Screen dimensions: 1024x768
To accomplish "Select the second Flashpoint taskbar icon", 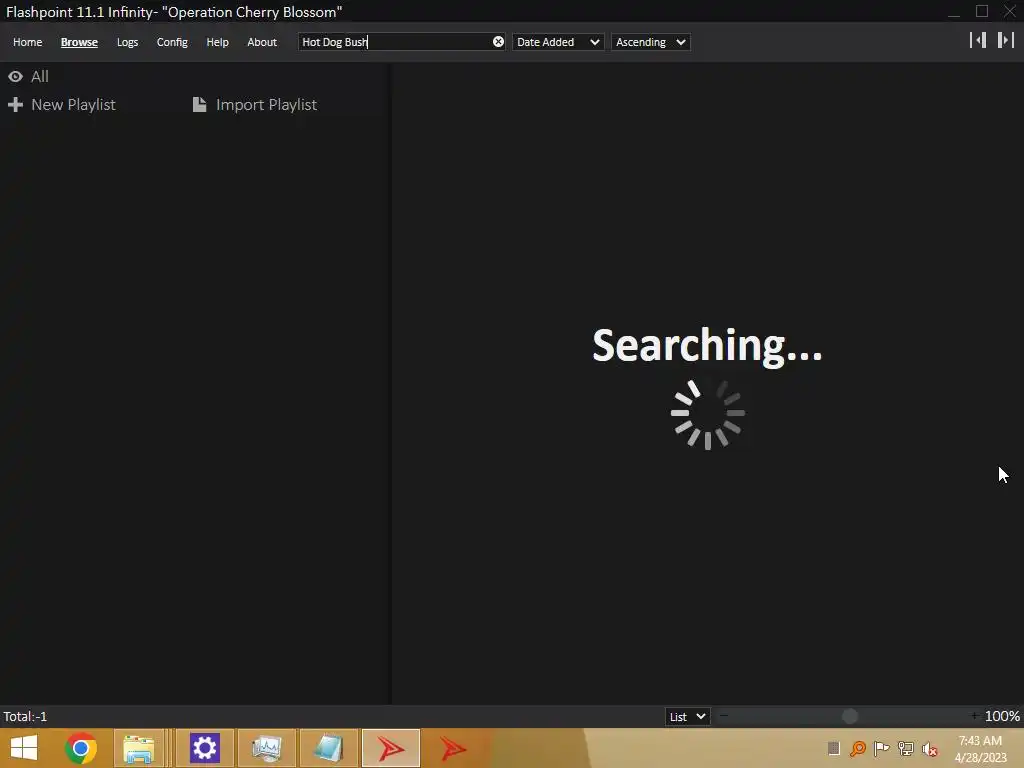I will [x=453, y=748].
